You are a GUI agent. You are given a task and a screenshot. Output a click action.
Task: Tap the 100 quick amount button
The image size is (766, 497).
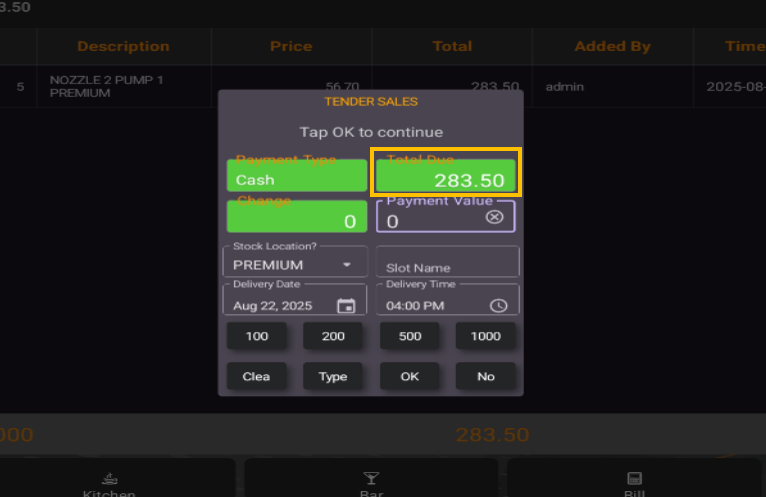pyautogui.click(x=257, y=336)
